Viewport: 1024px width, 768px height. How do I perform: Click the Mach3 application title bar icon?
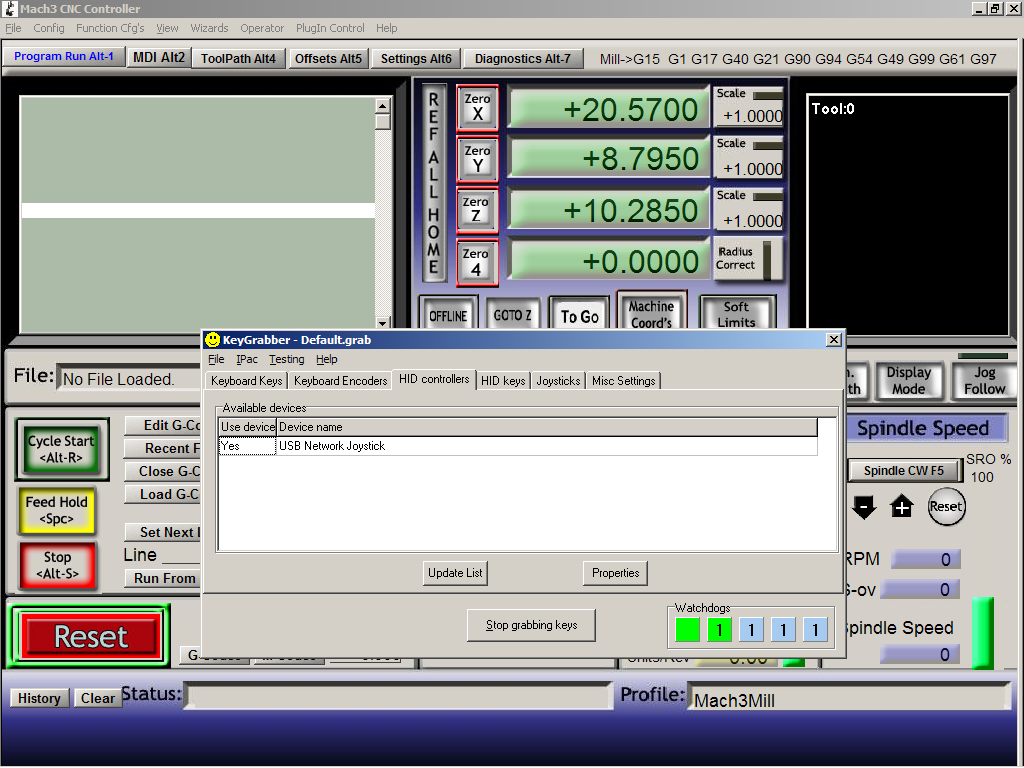pos(10,8)
